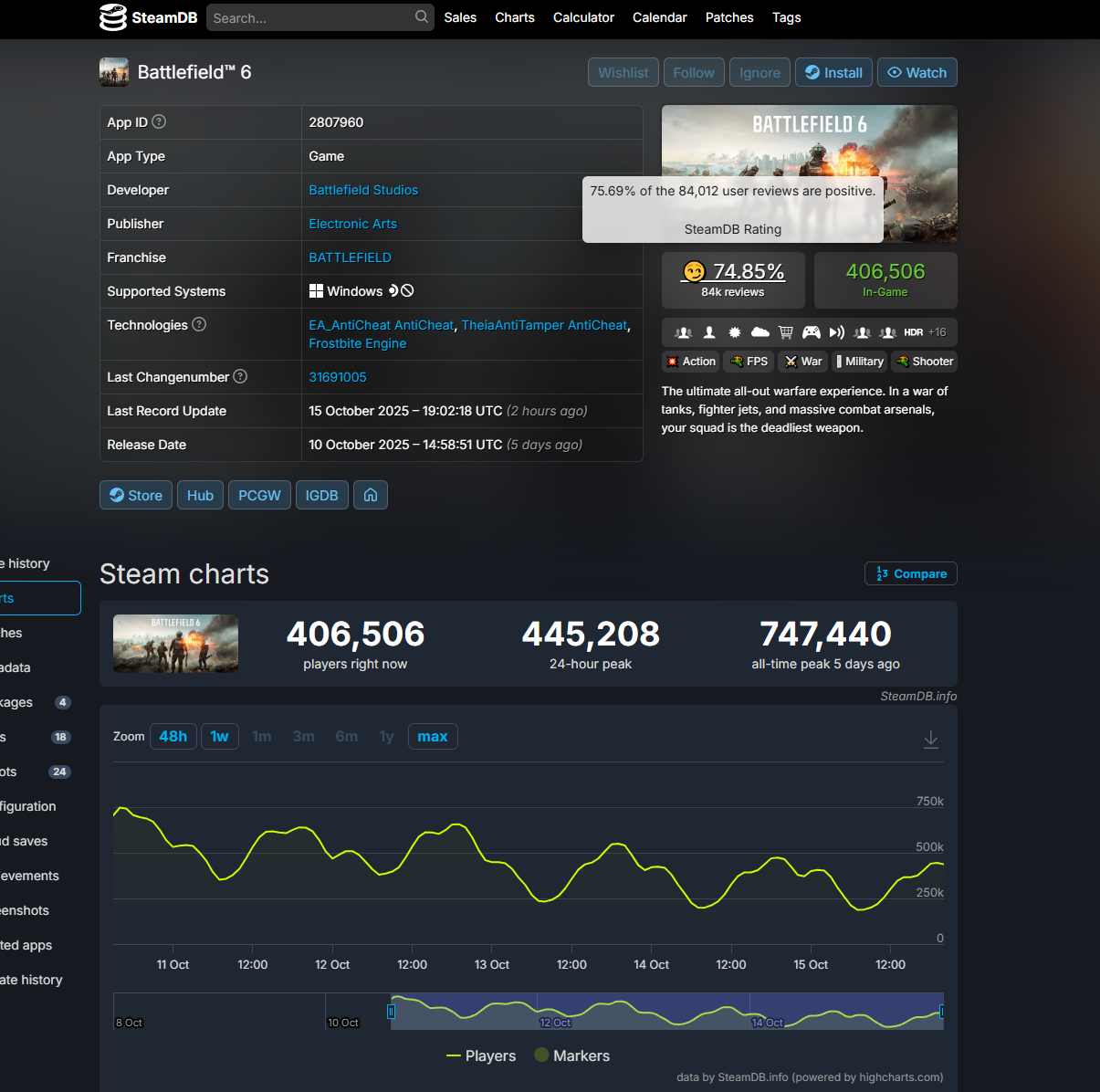Click the Follow button
This screenshot has width=1100, height=1092.
coord(694,72)
